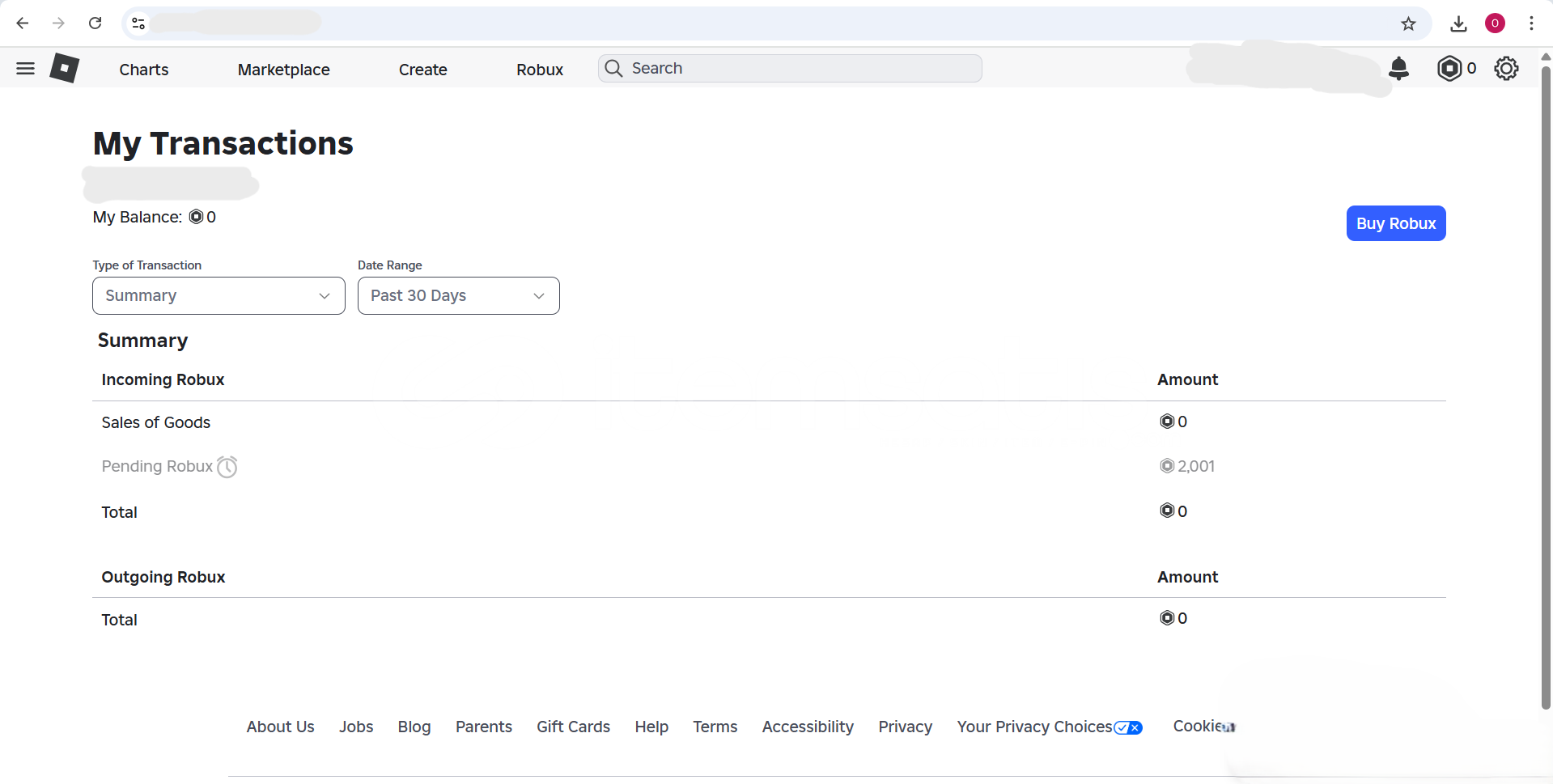
Task: Open Terms footer link
Action: (x=715, y=727)
